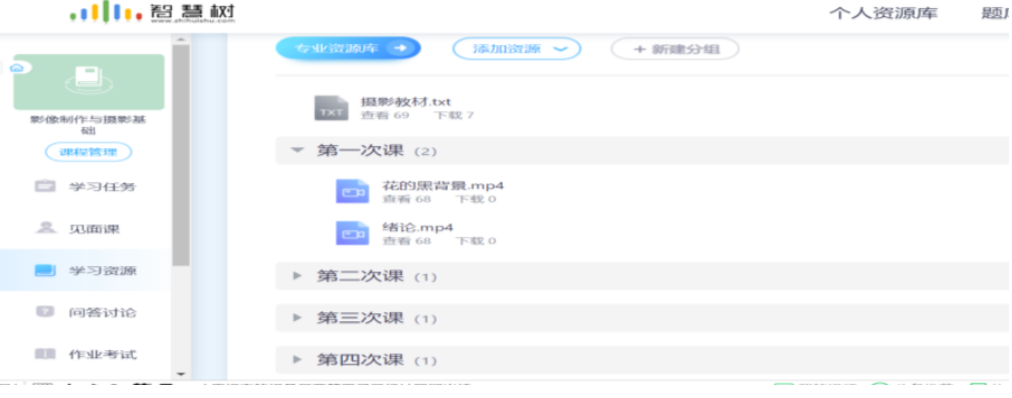Open the 花的黑背景.mp4 video icon
Screen dimensions: 1012x398
tap(352, 192)
